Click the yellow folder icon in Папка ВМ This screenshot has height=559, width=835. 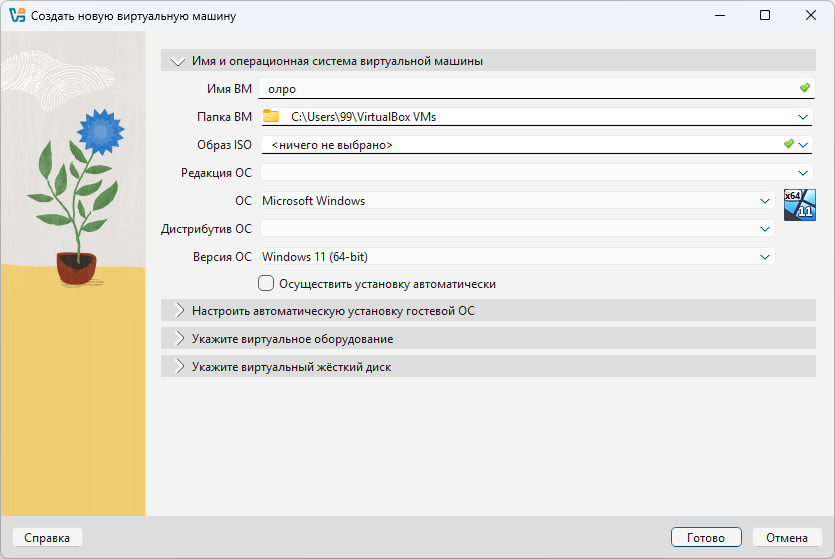tap(271, 117)
